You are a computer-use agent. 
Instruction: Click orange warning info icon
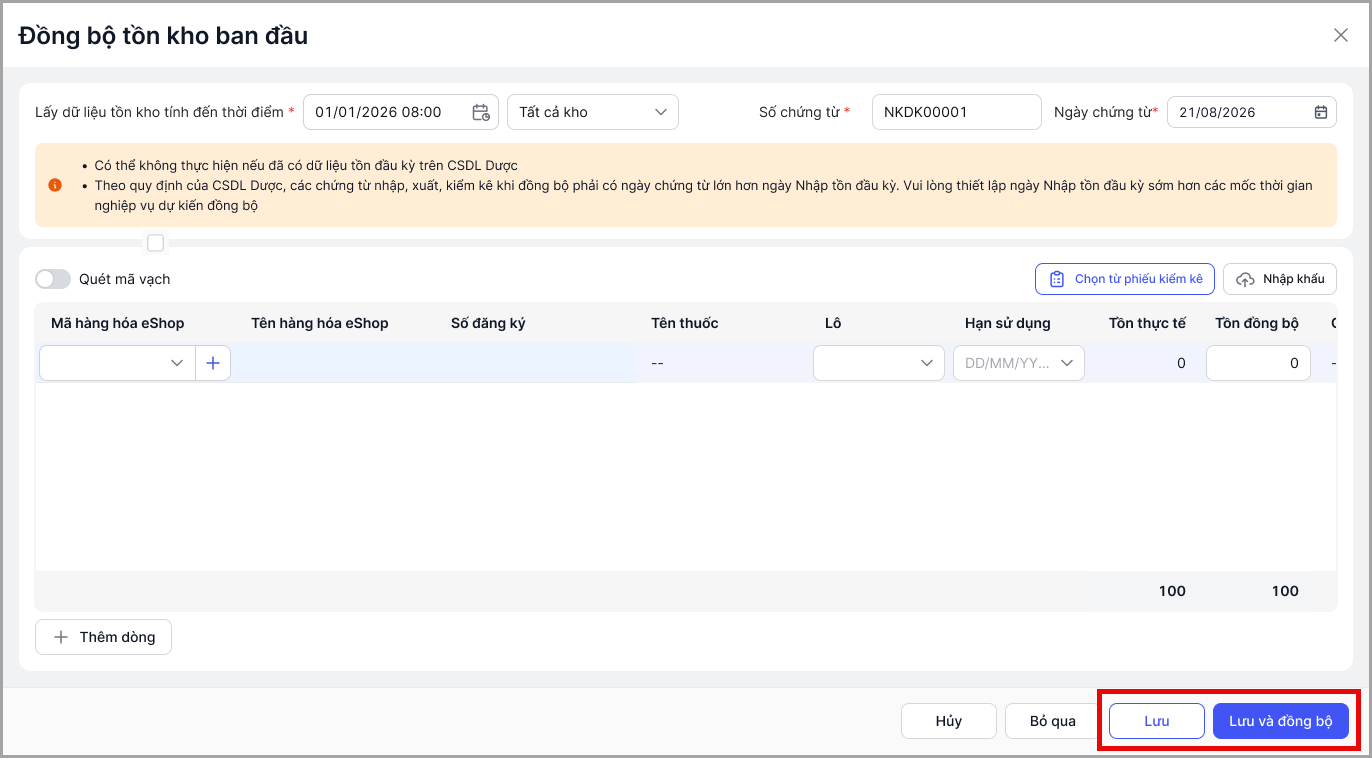pos(54,185)
